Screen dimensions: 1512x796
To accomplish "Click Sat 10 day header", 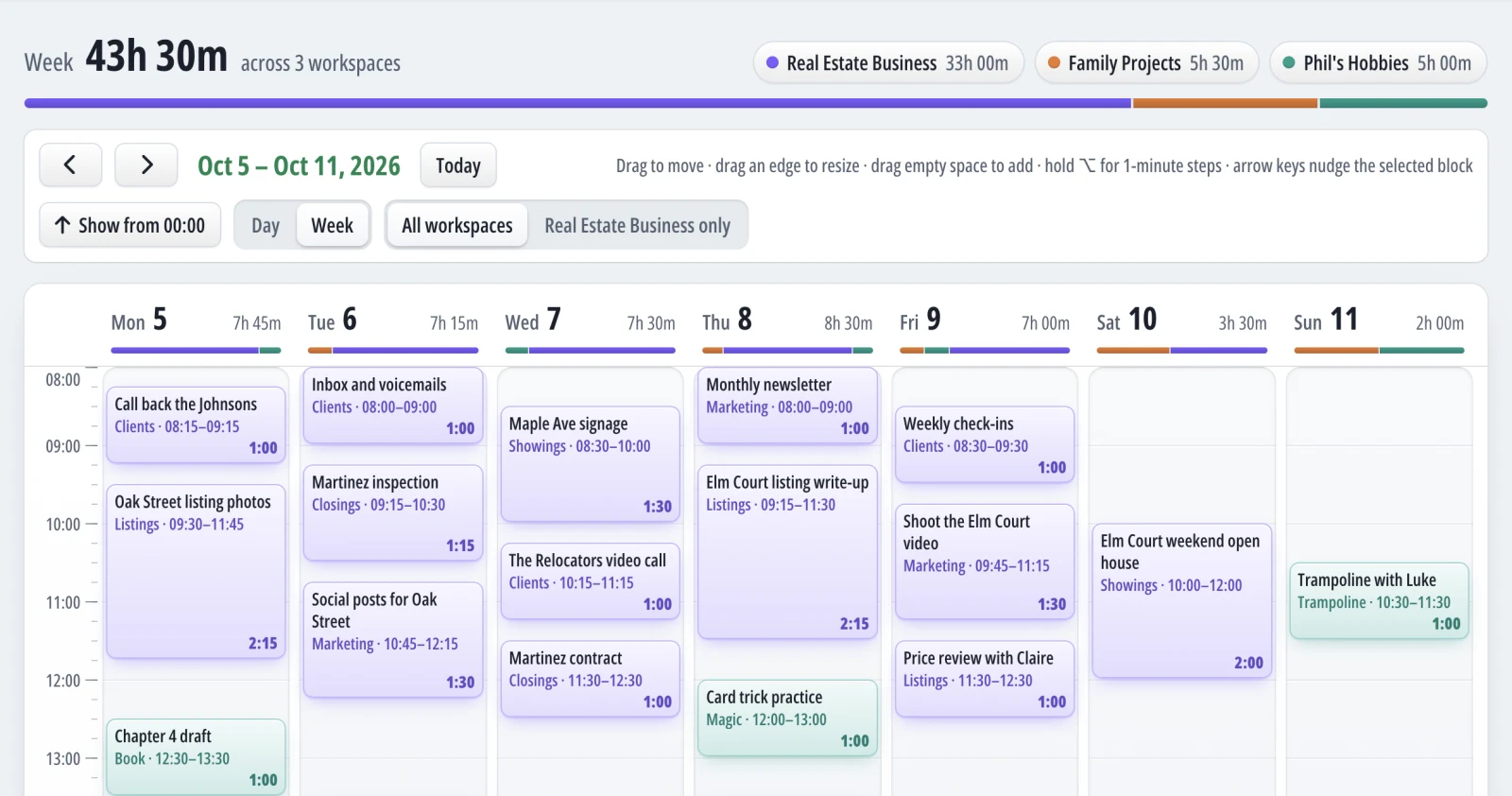I will point(1126,320).
